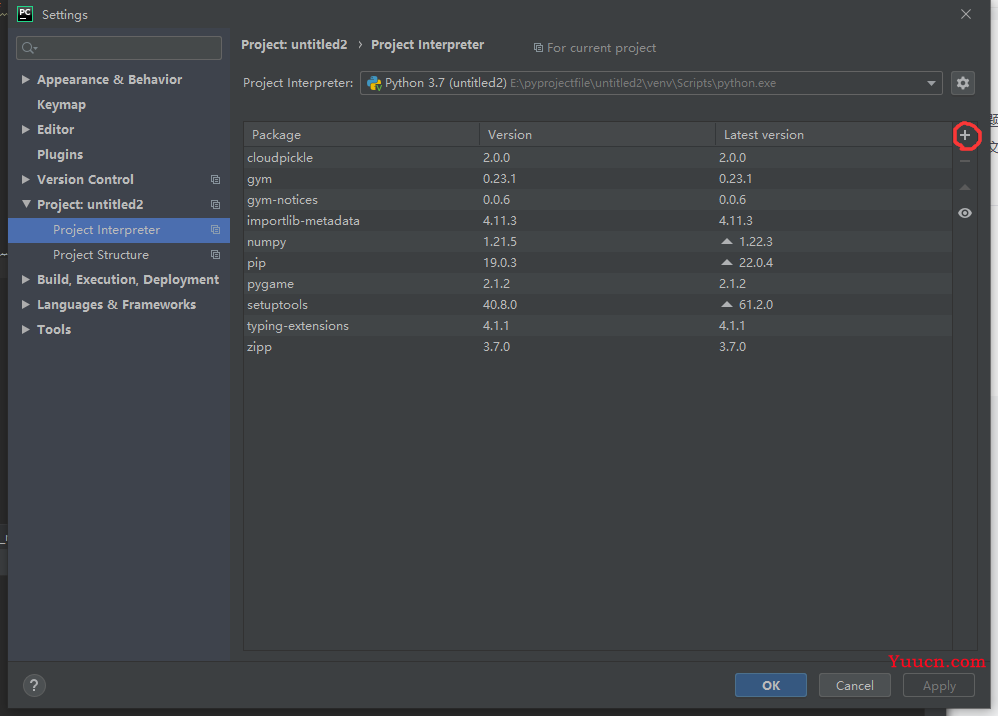
Task: Click the minus icon to uninstall package
Action: pyautogui.click(x=965, y=161)
